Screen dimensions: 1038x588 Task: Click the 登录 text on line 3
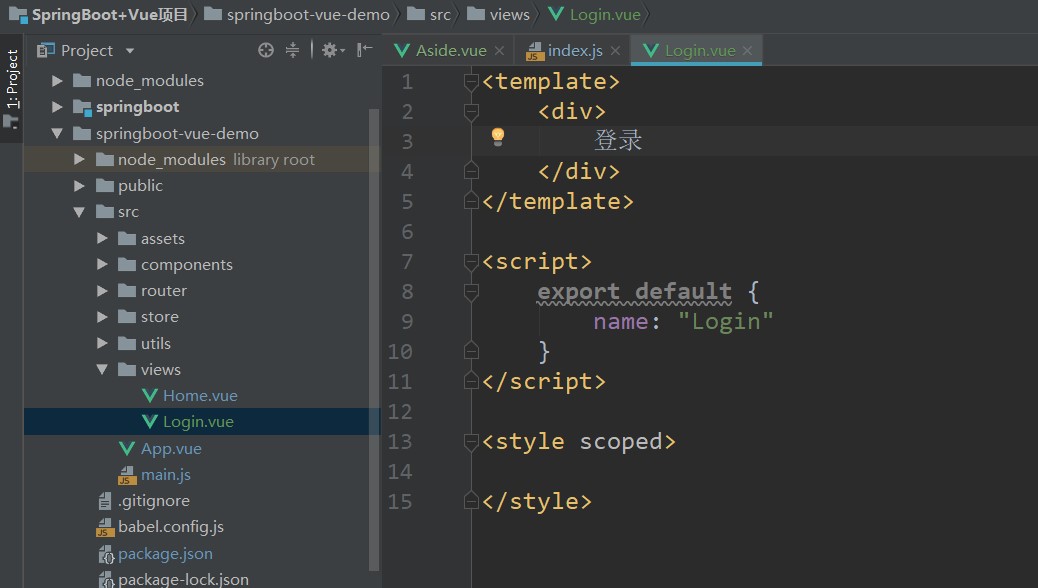tap(618, 140)
